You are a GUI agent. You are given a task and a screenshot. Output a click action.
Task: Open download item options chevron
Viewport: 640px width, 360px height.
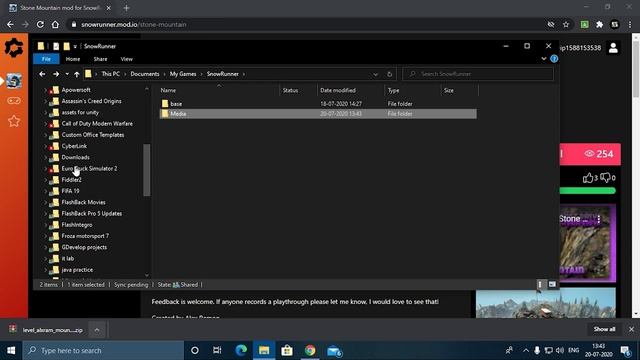tap(97, 330)
